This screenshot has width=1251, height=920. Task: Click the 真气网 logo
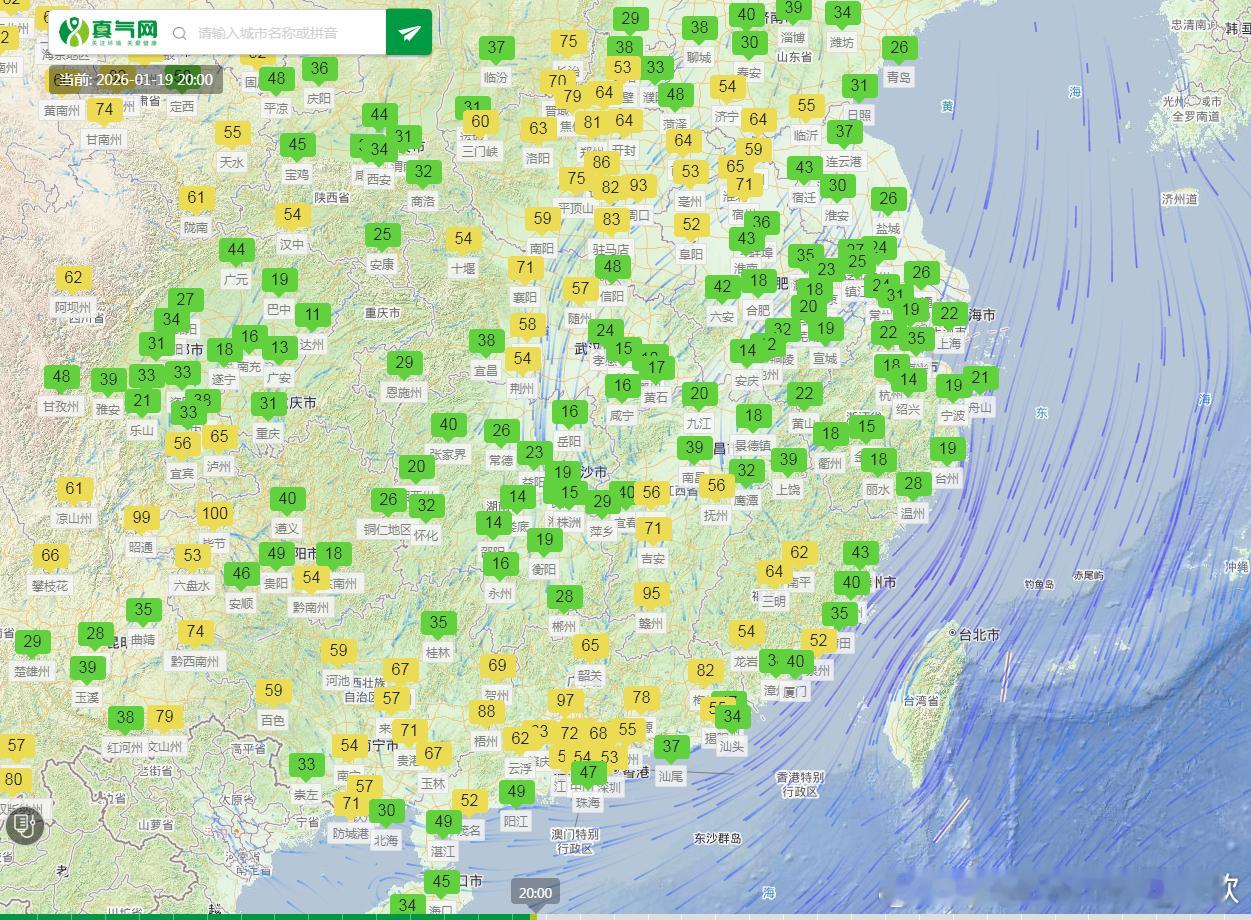tap(108, 32)
